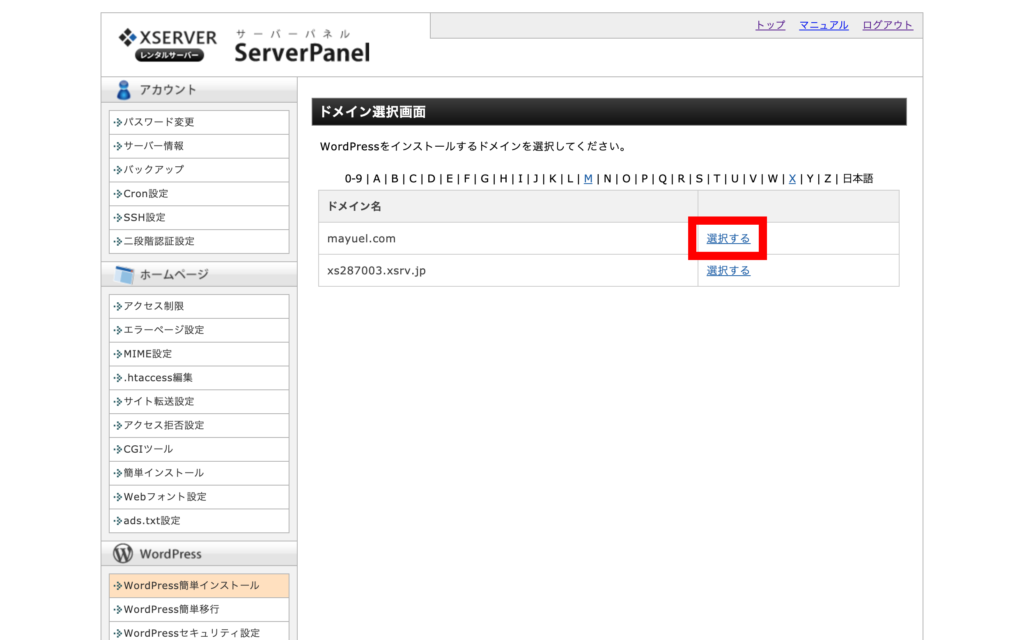Click the homepage section icon
This screenshot has height=640, width=1024.
click(124, 275)
